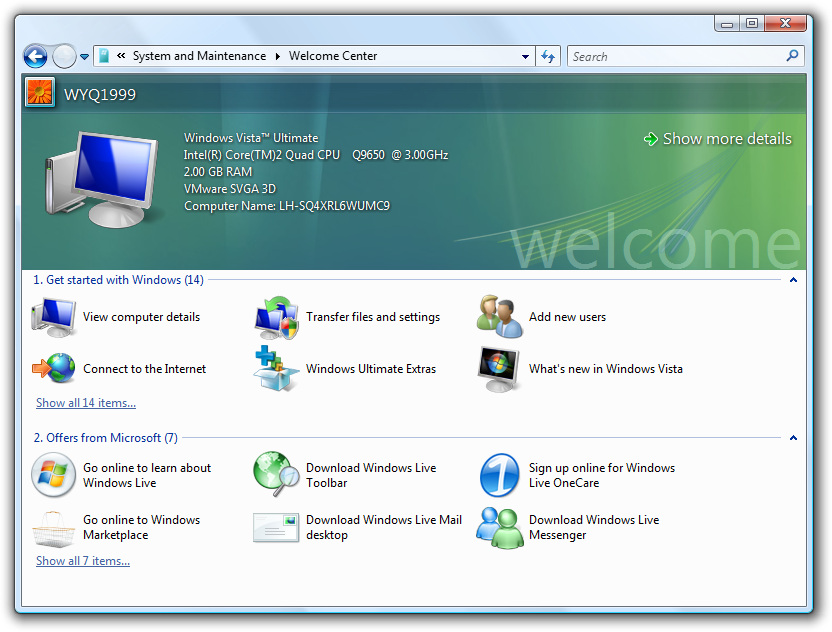
Task: Click the Windows Ultimate Extras box icon
Action: [276, 369]
